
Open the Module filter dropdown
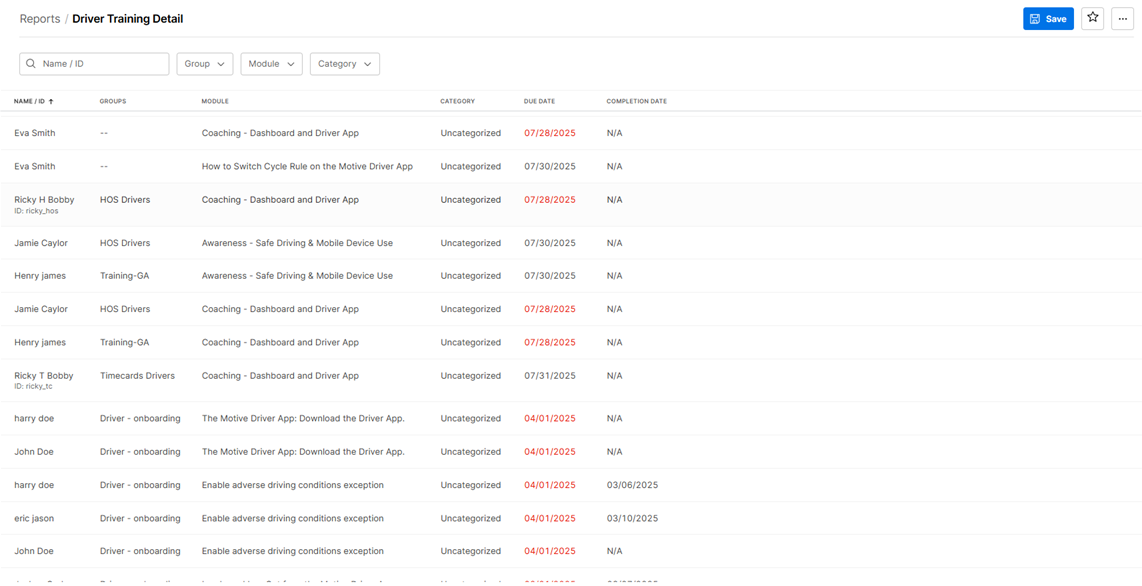271,64
